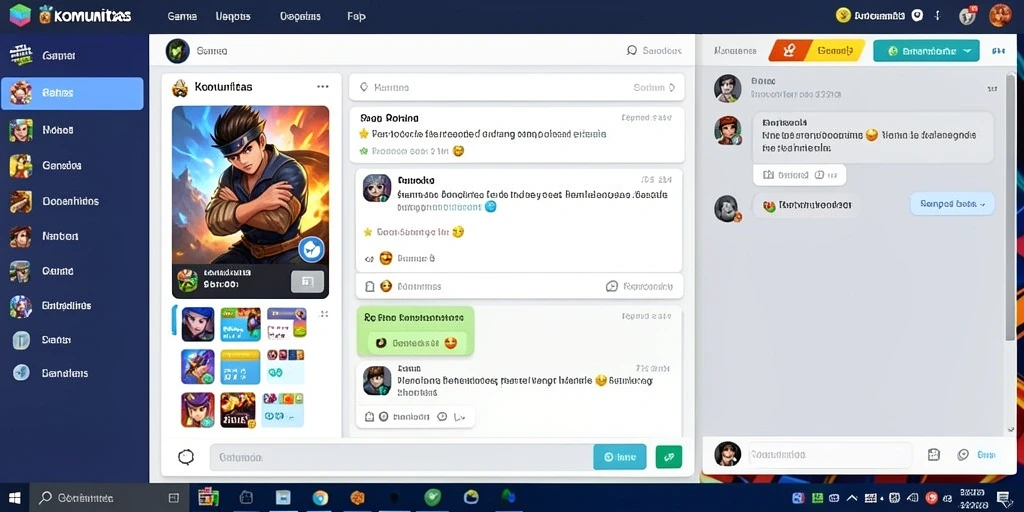Click the chat bubble icon beside message field
This screenshot has height=512, width=1024.
186,457
